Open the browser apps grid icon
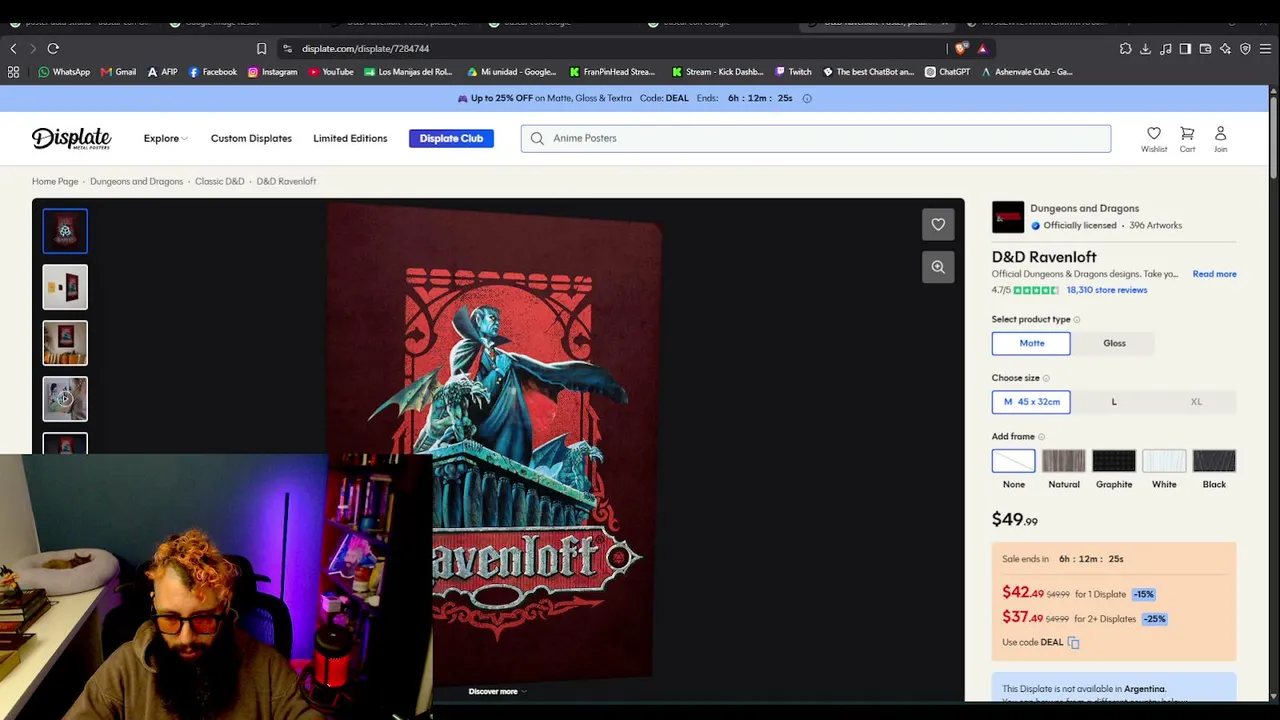This screenshot has width=1280, height=720. point(13,72)
